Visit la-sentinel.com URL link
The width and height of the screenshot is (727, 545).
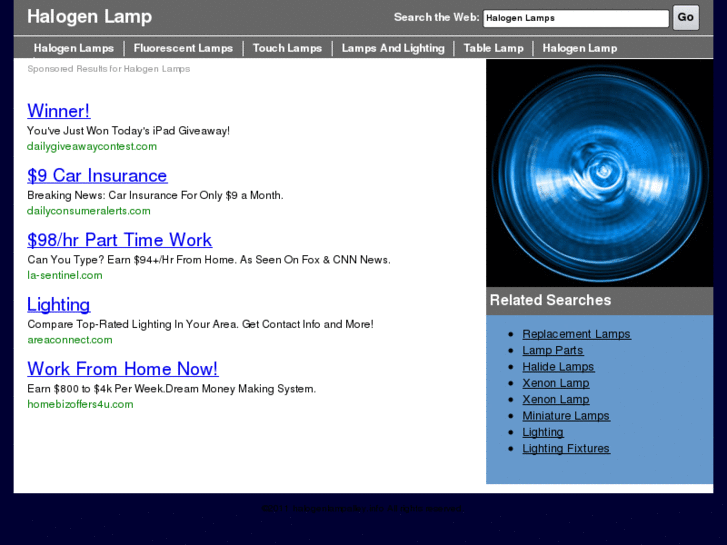click(64, 276)
